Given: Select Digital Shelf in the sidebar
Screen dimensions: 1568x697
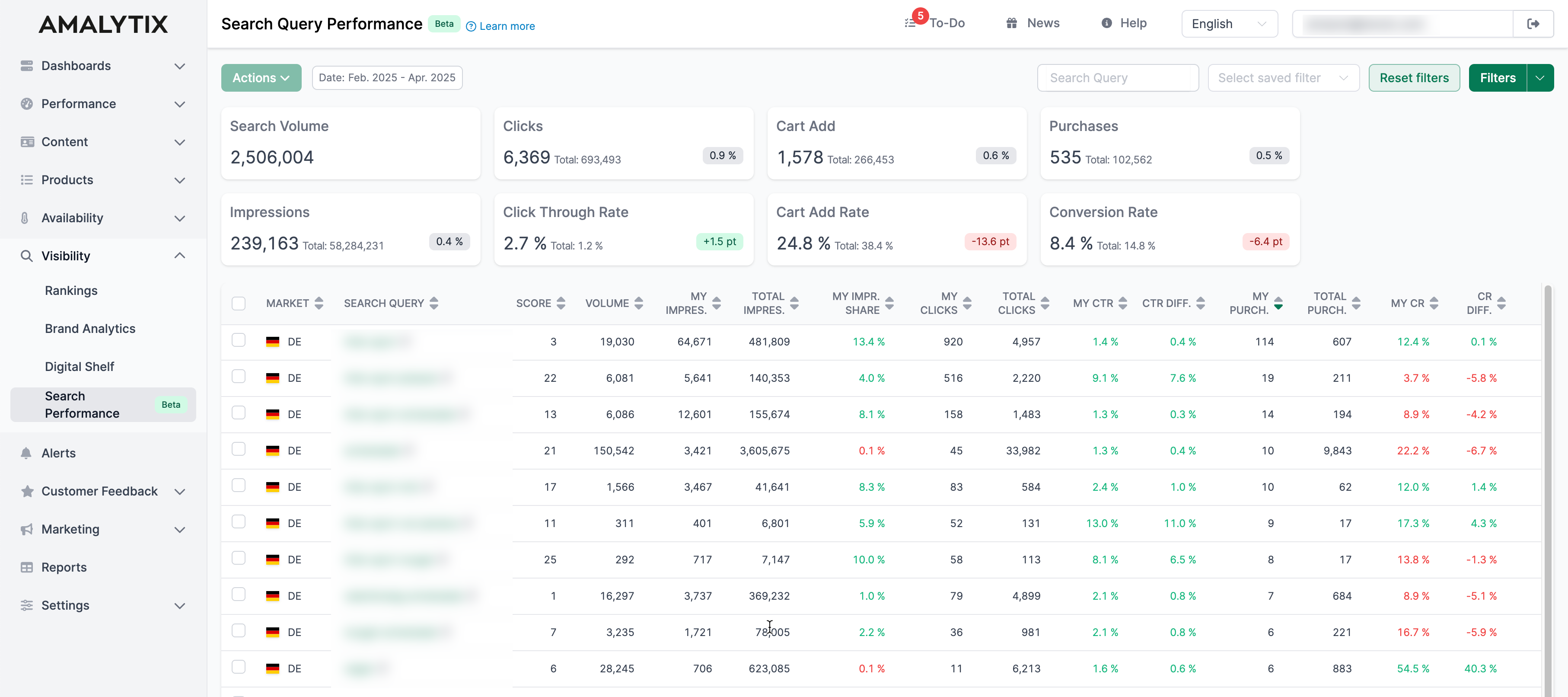Looking at the screenshot, I should 79,366.
